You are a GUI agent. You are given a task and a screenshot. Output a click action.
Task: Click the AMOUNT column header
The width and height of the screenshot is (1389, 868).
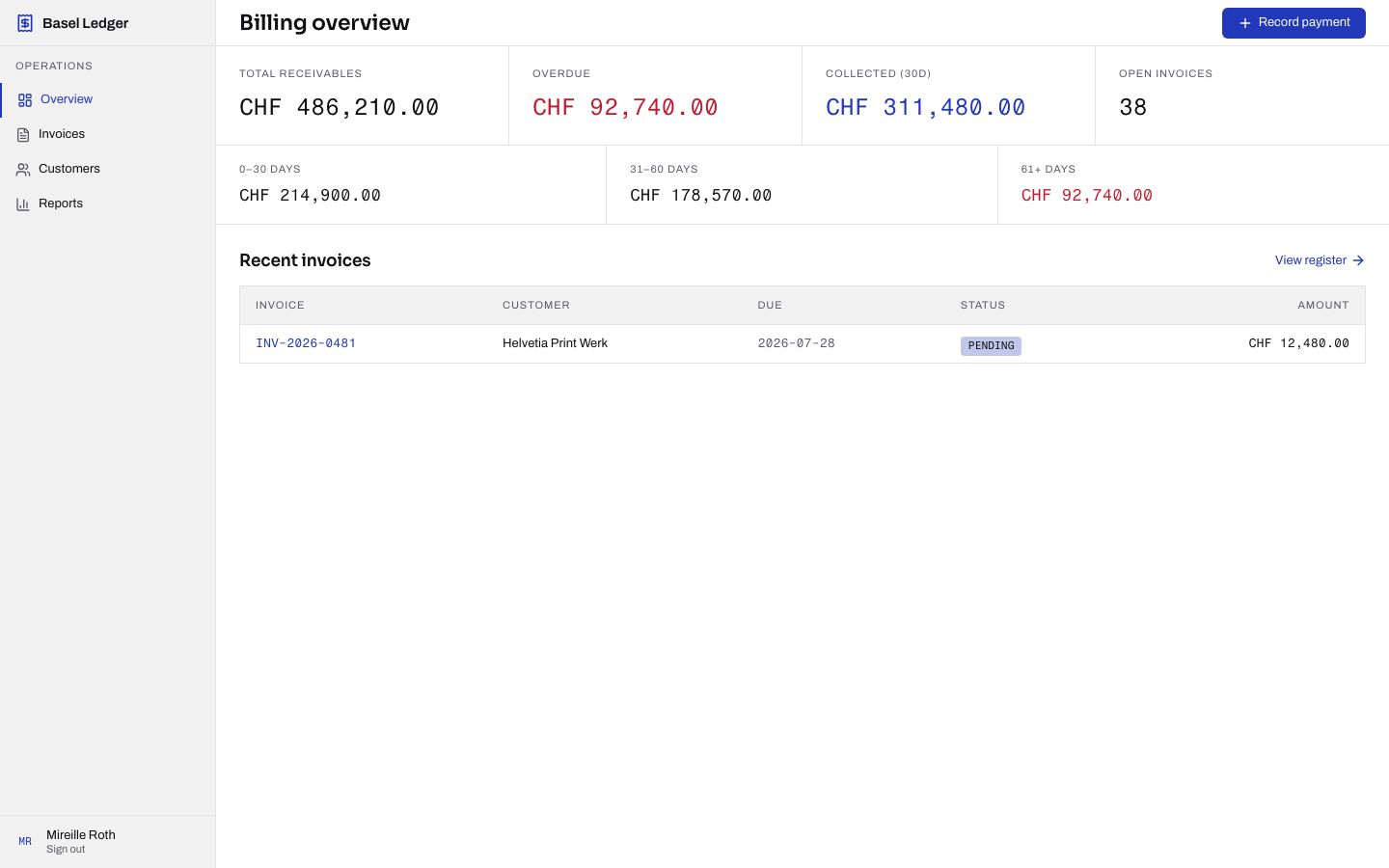pyautogui.click(x=1323, y=305)
